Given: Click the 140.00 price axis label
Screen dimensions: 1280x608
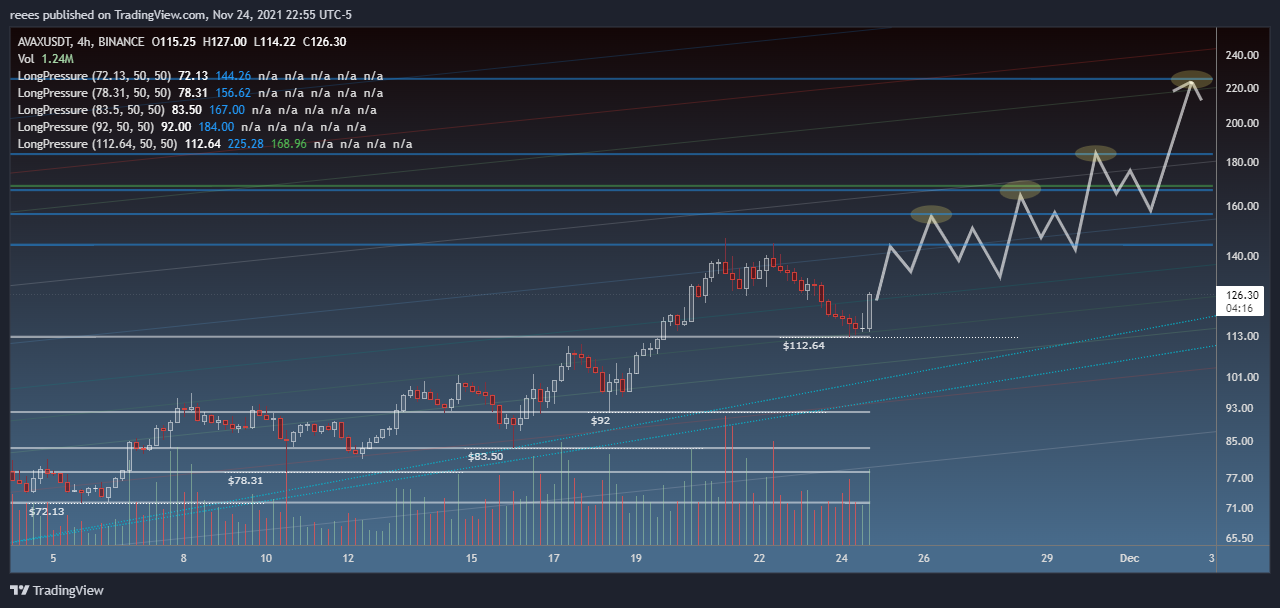Looking at the screenshot, I should (1240, 257).
